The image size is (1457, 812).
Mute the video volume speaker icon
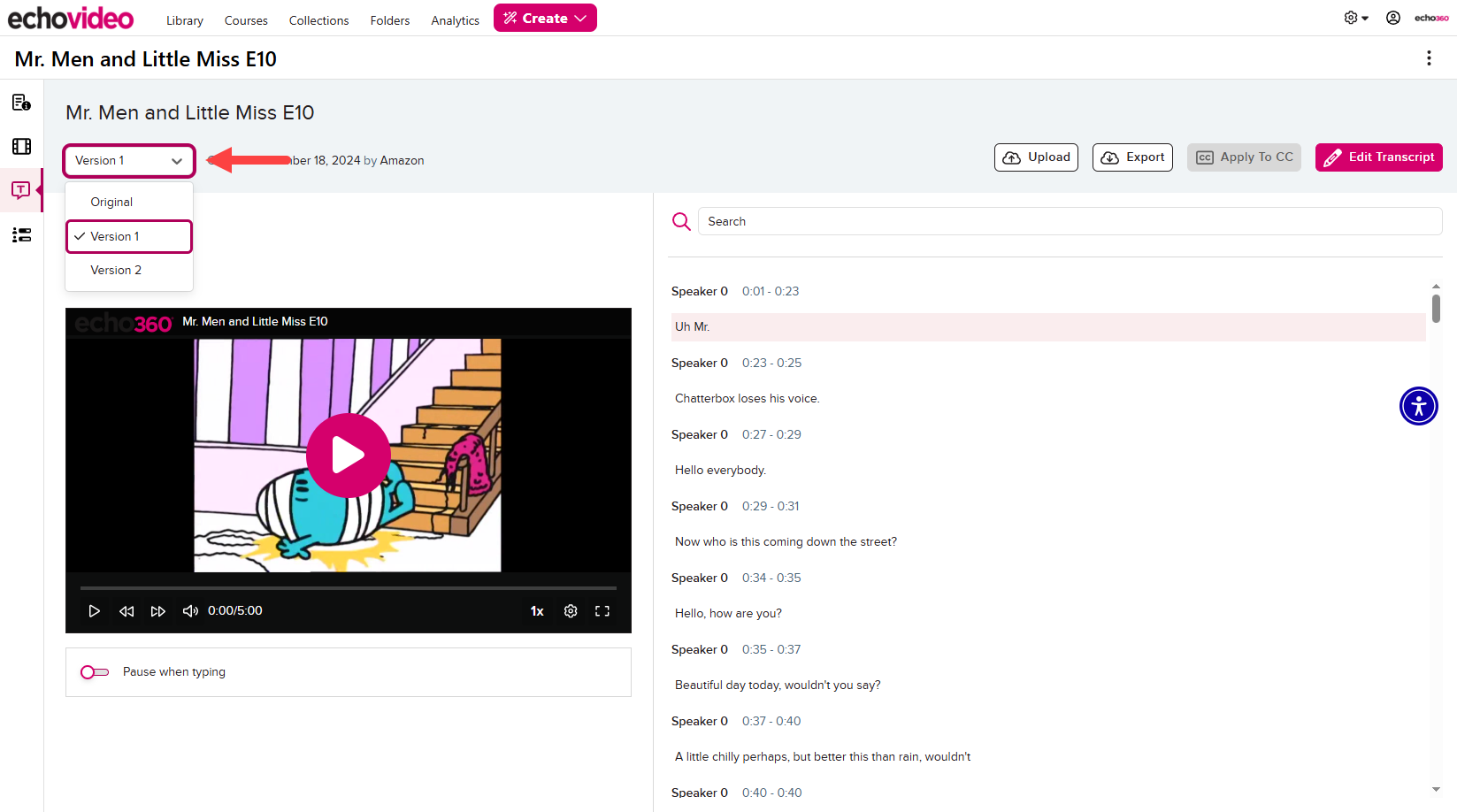(x=190, y=611)
